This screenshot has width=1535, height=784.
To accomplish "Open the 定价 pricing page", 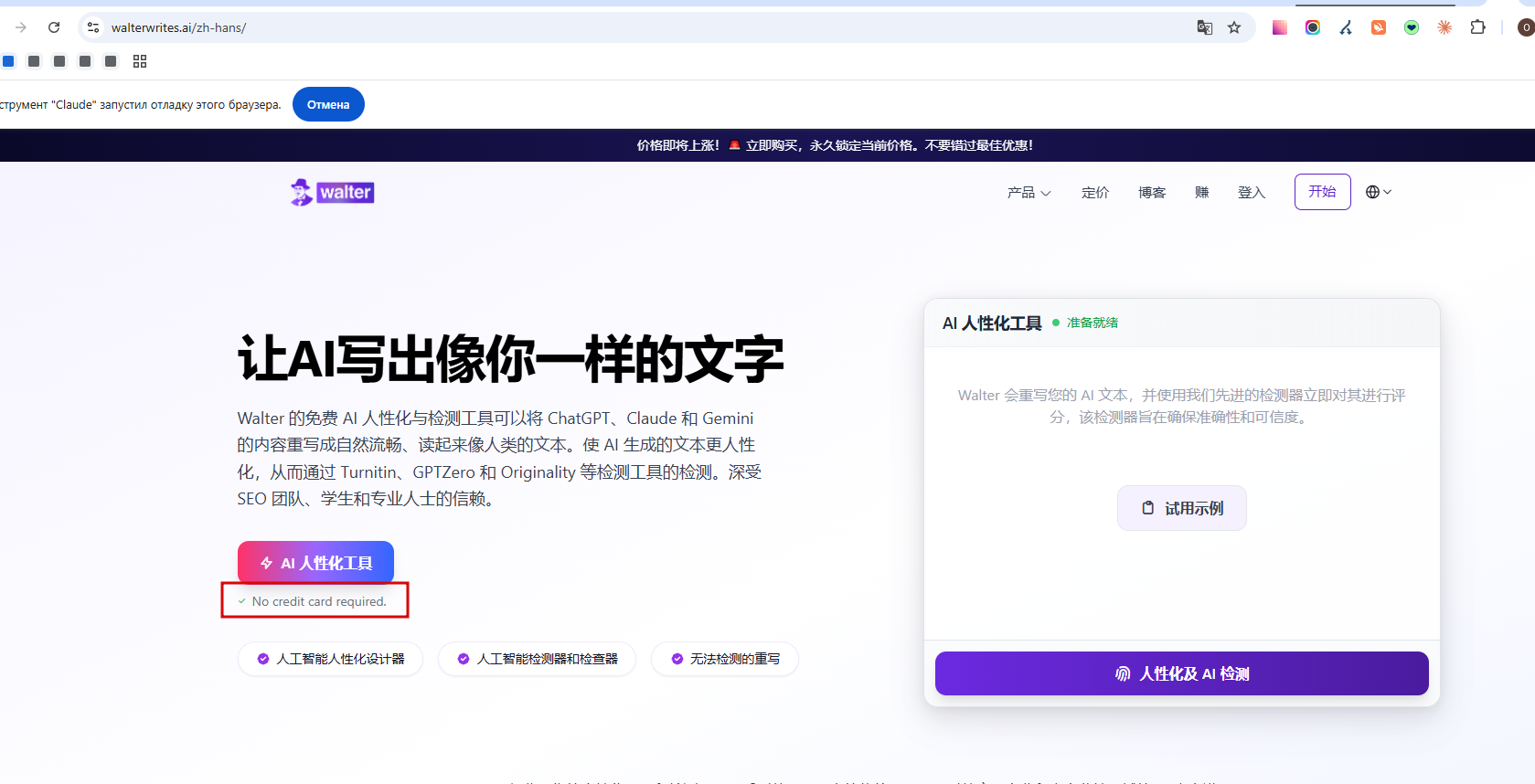I will 1095,192.
